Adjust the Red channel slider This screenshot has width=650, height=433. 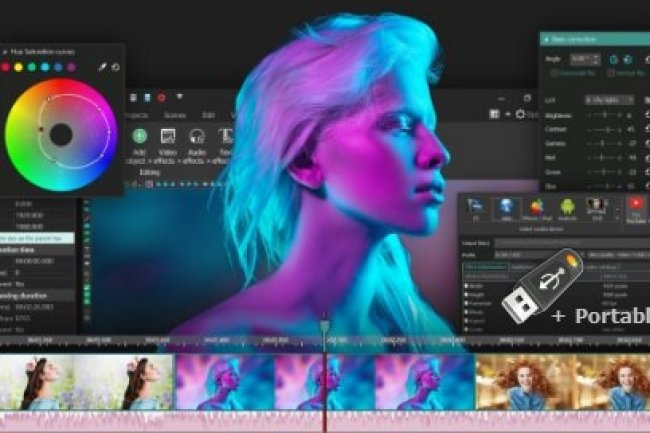[605, 158]
